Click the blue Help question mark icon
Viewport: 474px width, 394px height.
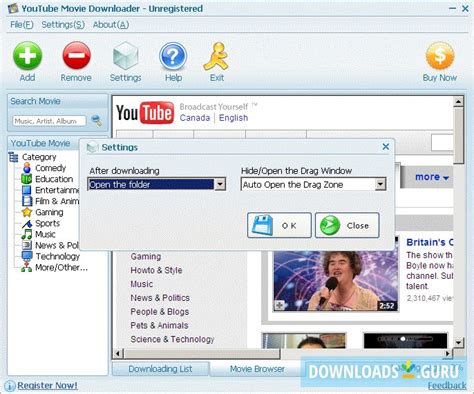pos(173,56)
